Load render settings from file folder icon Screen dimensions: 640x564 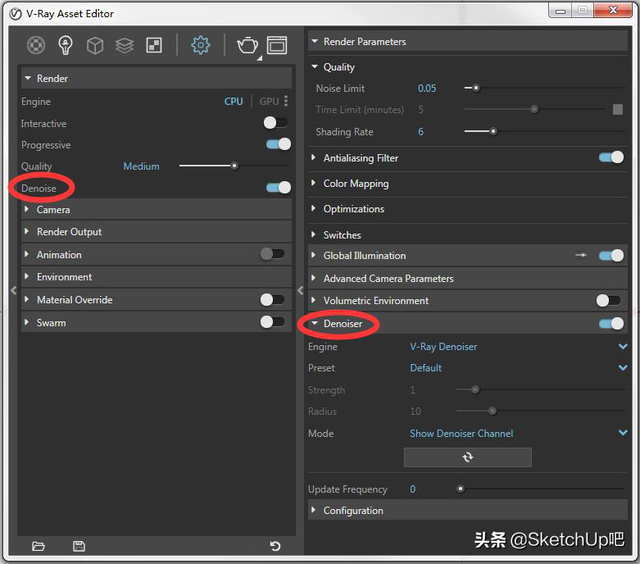pyautogui.click(x=38, y=546)
